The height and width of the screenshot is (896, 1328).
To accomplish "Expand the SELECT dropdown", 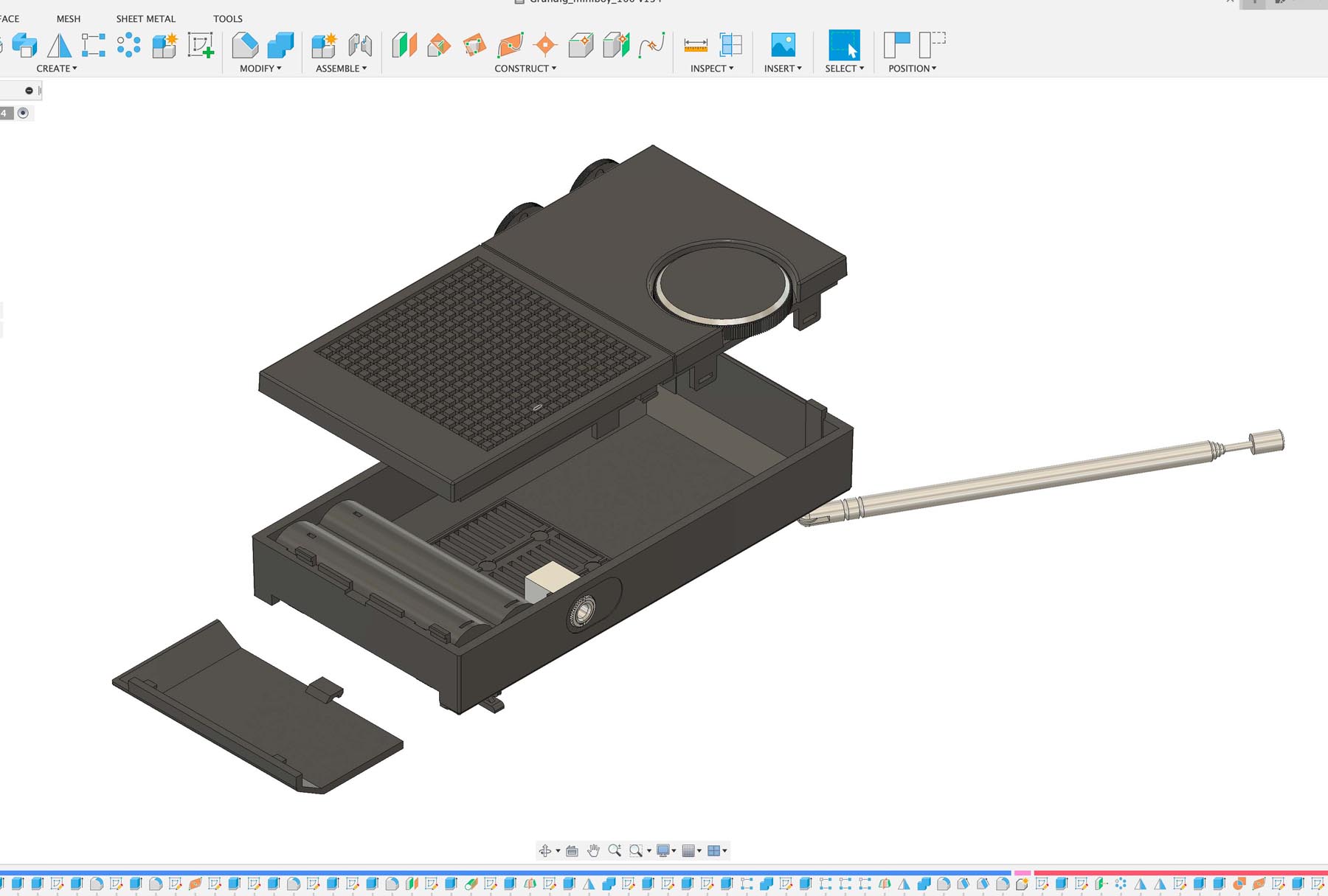I will pyautogui.click(x=845, y=69).
